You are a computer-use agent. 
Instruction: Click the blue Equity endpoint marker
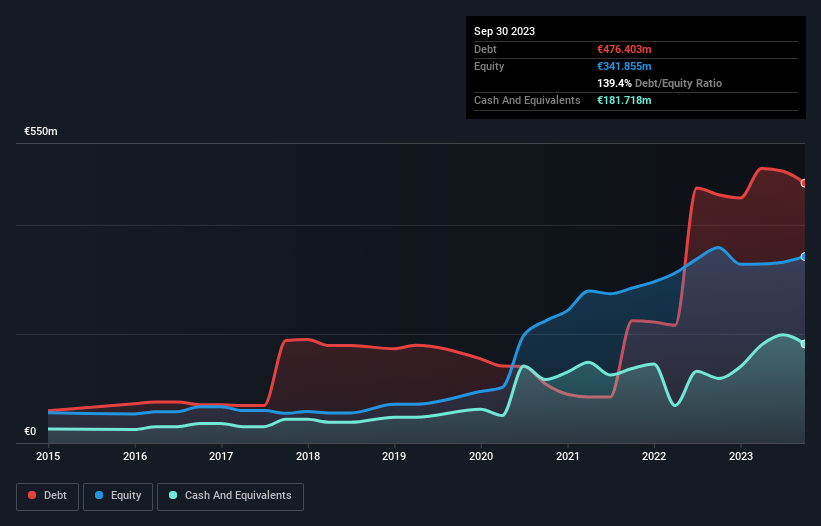pyautogui.click(x=804, y=256)
